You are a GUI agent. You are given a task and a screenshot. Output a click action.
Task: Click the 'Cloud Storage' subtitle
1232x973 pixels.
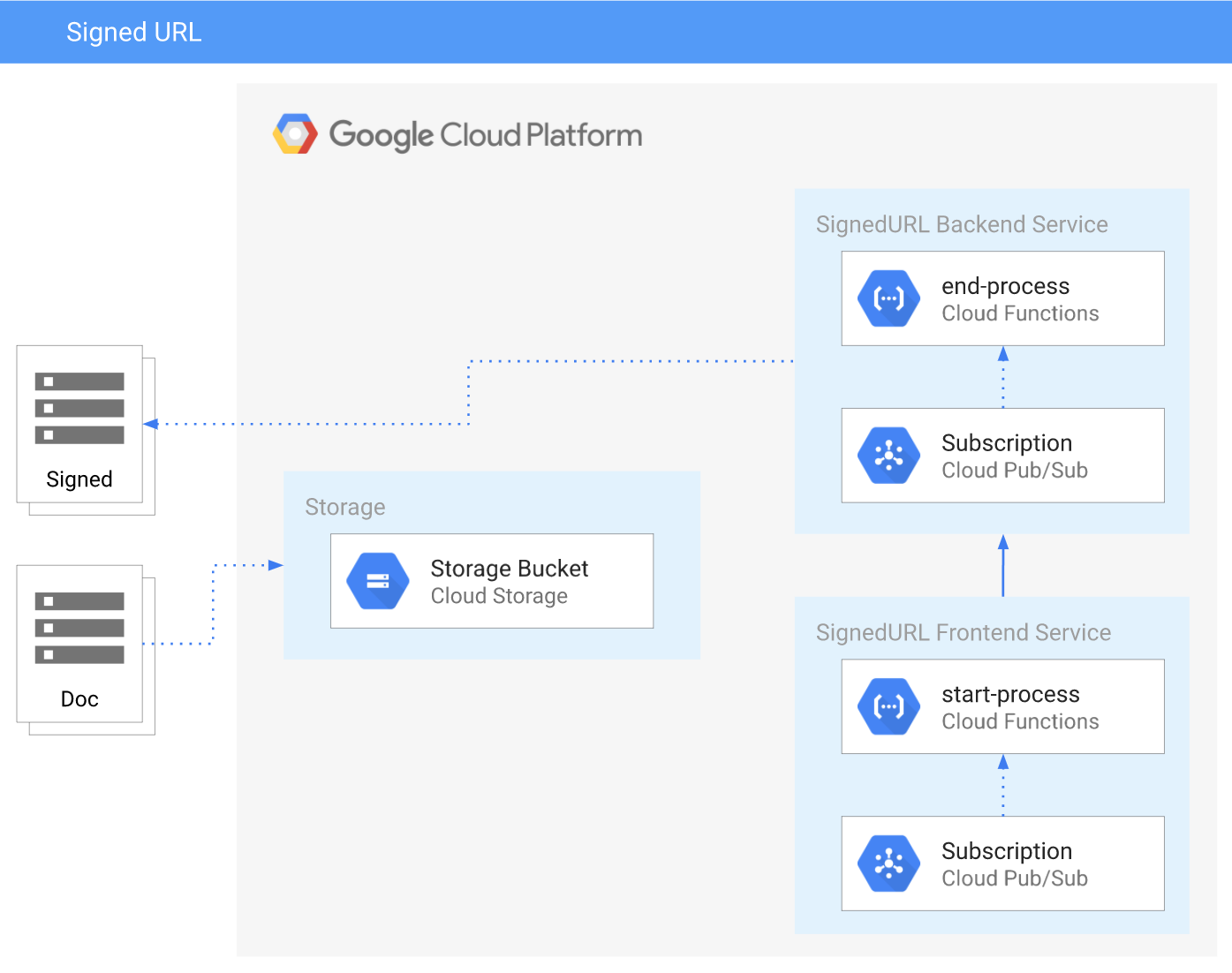pos(499,596)
